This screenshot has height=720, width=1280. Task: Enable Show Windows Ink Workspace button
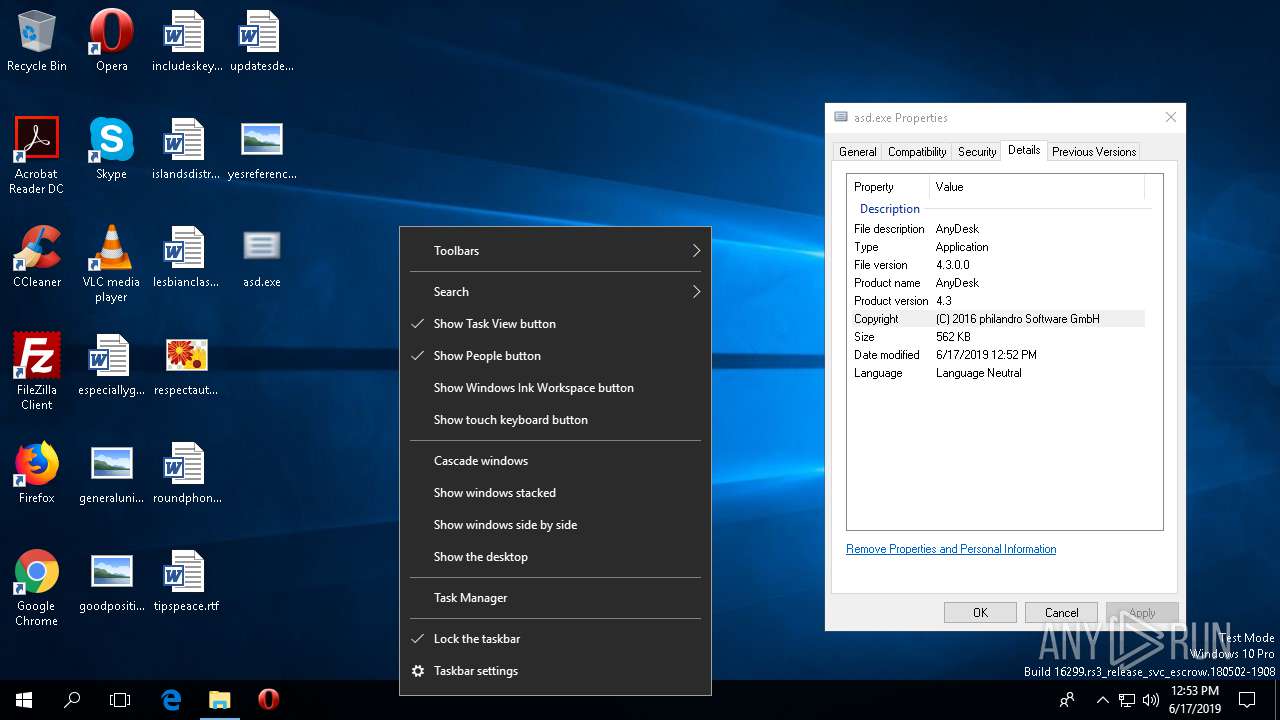[555, 388]
